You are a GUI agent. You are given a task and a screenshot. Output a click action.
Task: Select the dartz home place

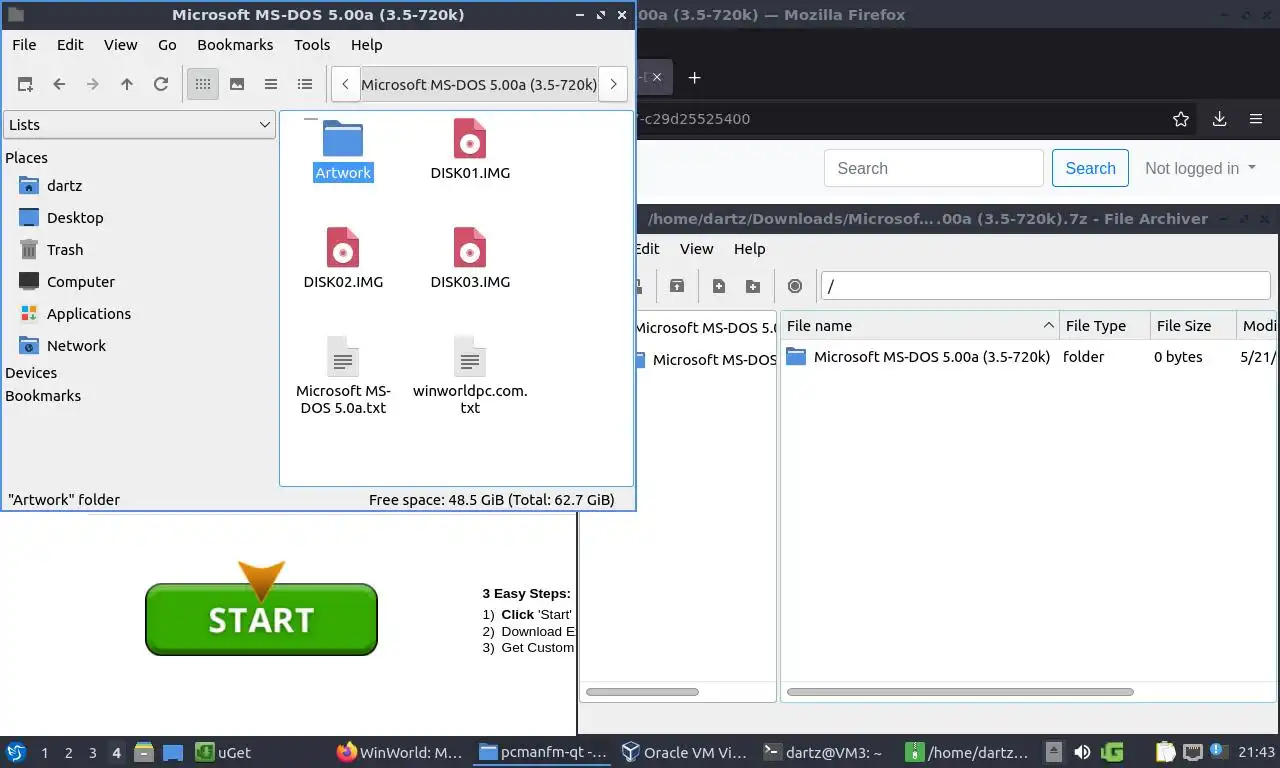tap(64, 186)
